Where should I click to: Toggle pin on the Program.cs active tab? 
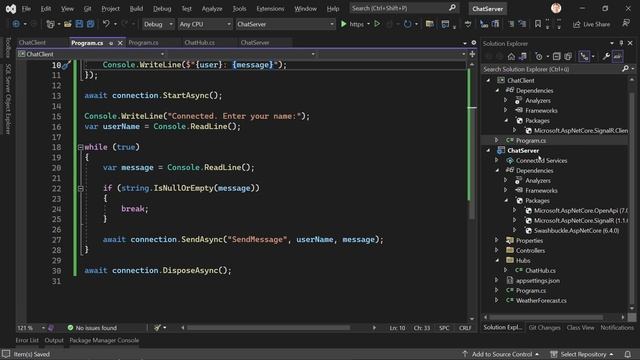click(111, 43)
